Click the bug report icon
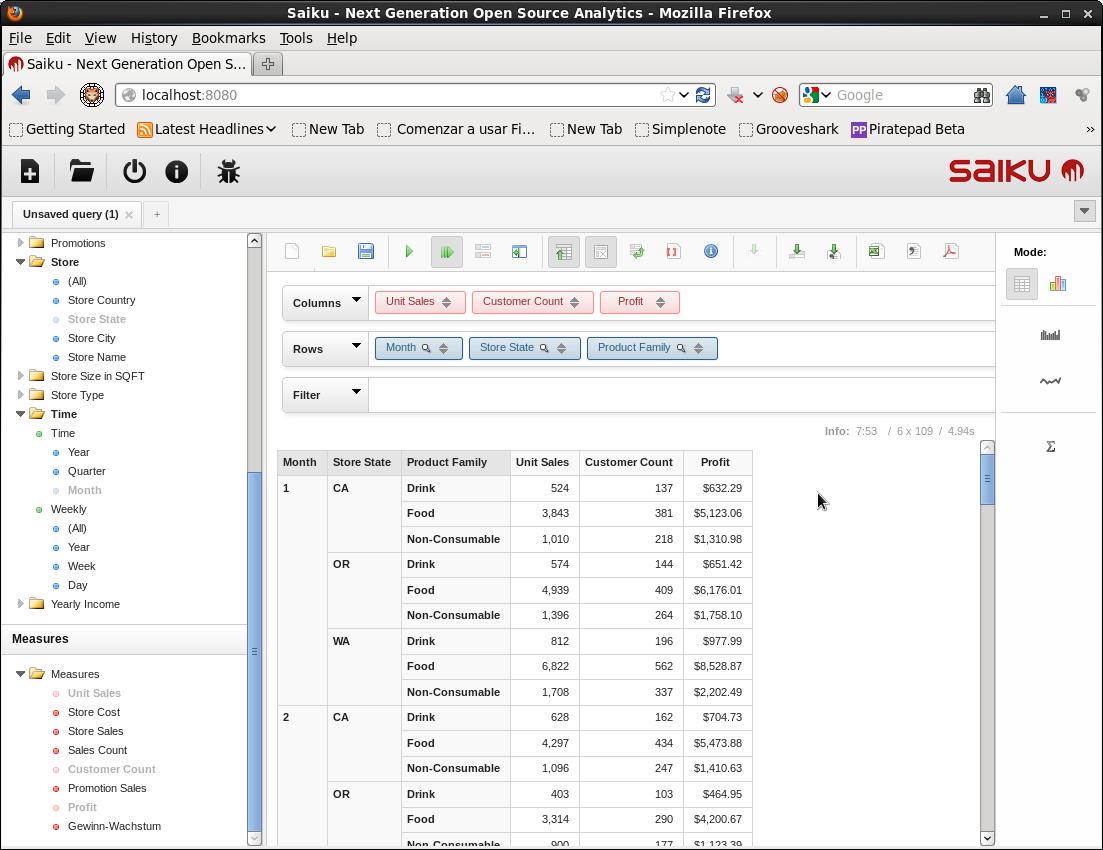This screenshot has width=1103, height=850. point(228,171)
